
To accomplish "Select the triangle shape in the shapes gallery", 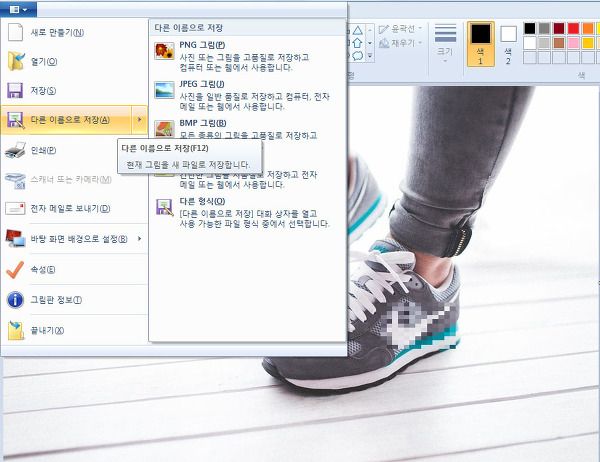I will click(357, 31).
